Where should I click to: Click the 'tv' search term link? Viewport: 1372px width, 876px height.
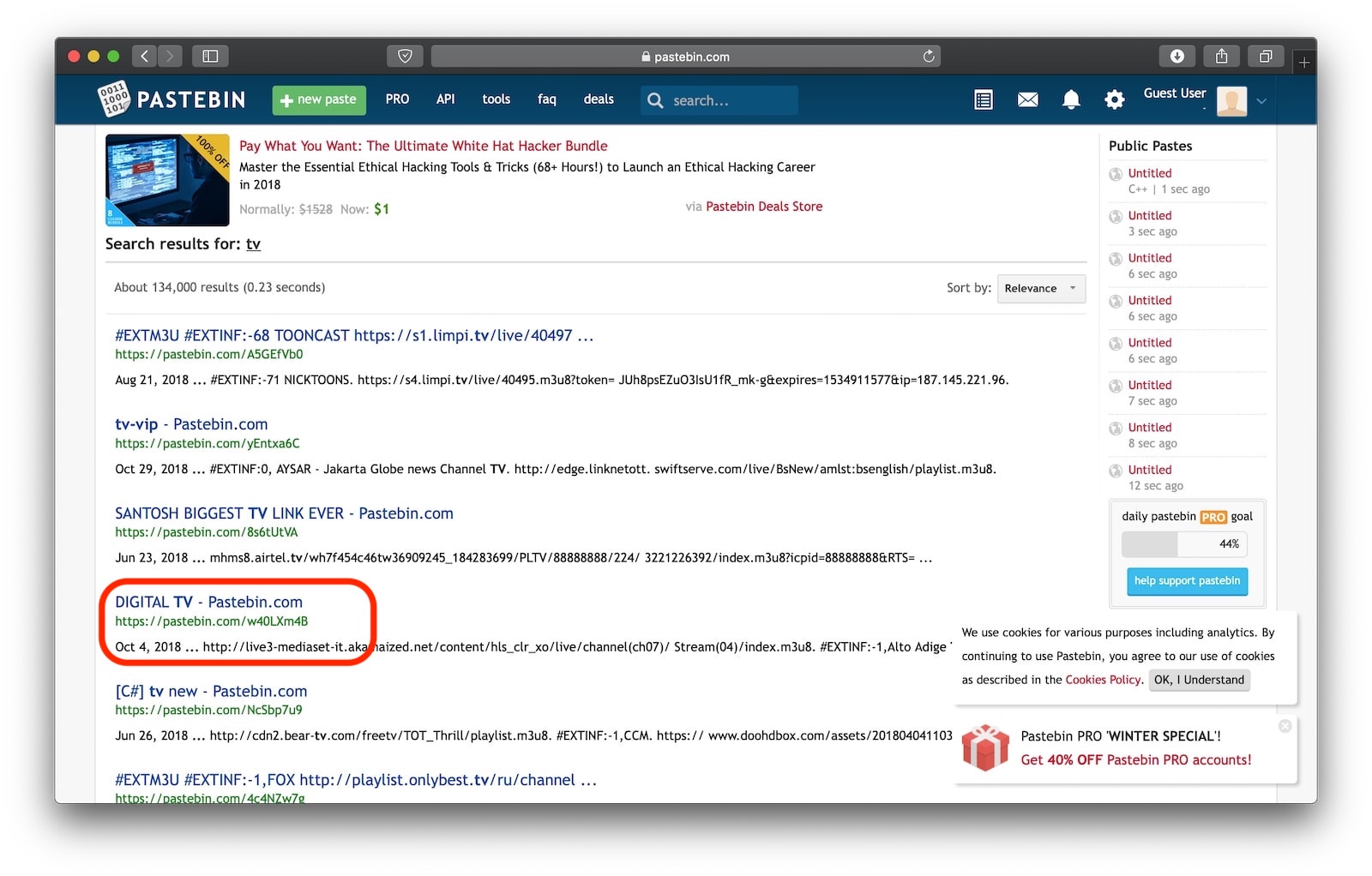coord(253,244)
